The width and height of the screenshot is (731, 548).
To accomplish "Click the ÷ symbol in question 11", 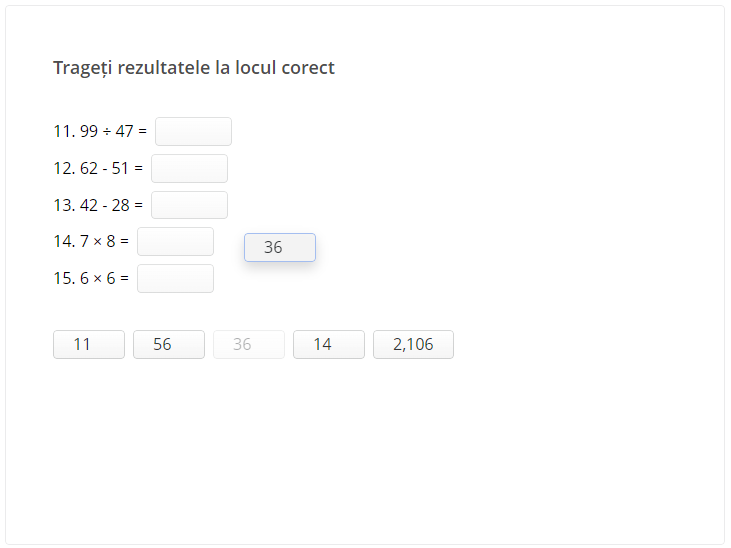I will 107,131.
